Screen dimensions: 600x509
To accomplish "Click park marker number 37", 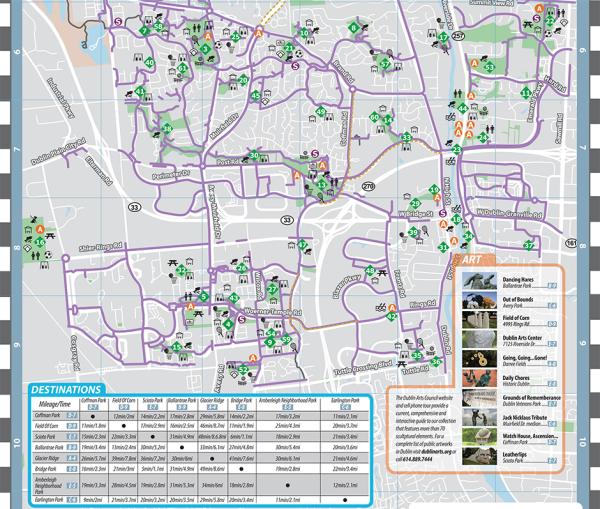I will (529, 246).
